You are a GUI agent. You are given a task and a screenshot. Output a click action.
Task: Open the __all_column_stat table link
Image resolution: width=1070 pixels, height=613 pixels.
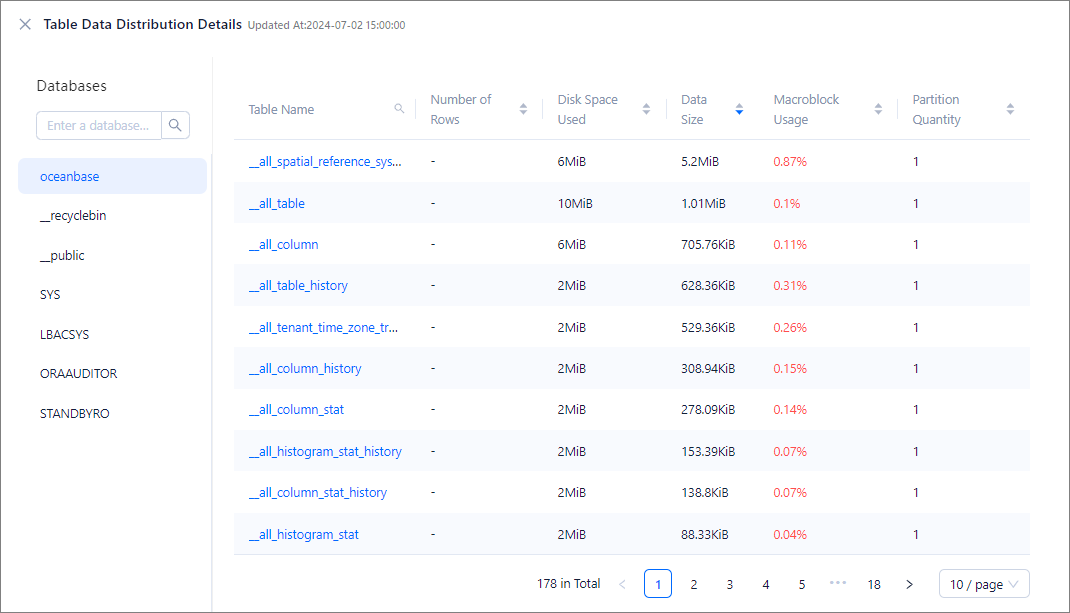click(296, 410)
